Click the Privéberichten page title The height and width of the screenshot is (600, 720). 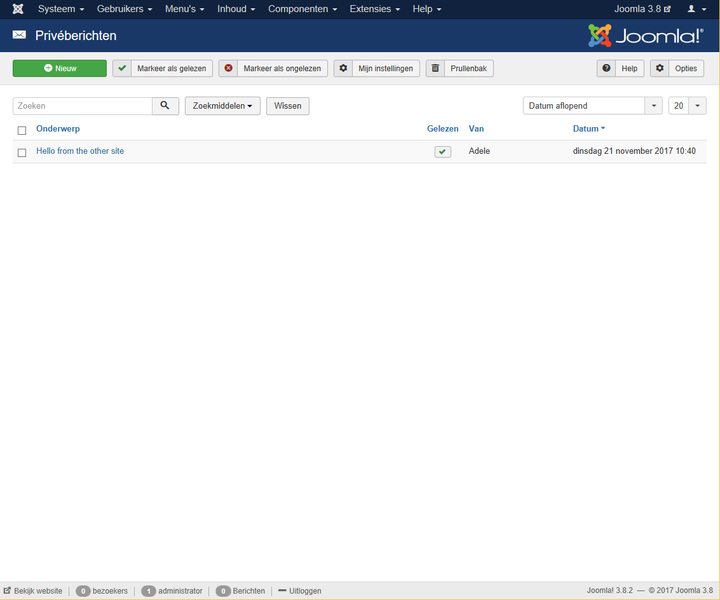tap(76, 35)
